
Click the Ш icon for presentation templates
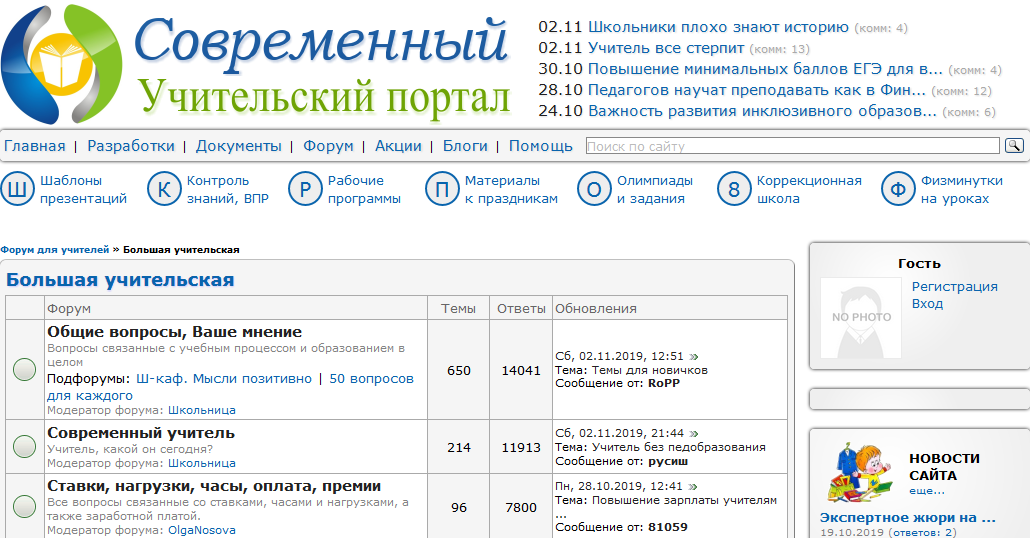[x=18, y=189]
